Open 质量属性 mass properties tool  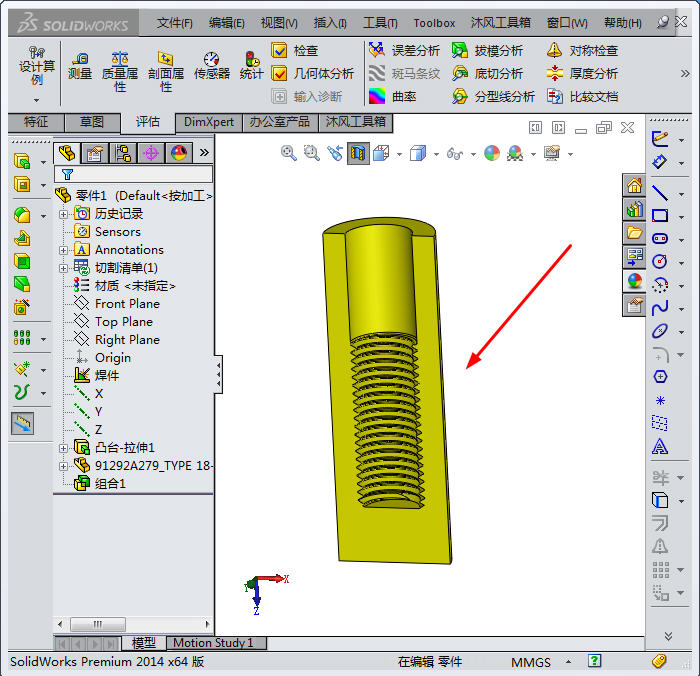pos(120,70)
